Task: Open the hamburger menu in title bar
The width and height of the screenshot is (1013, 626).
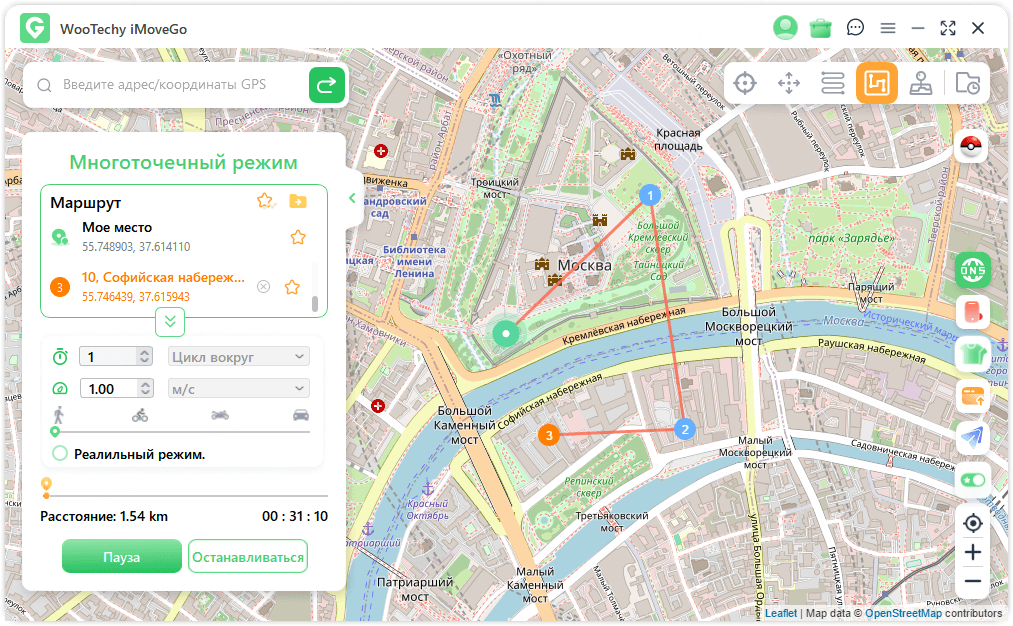Action: (x=887, y=28)
